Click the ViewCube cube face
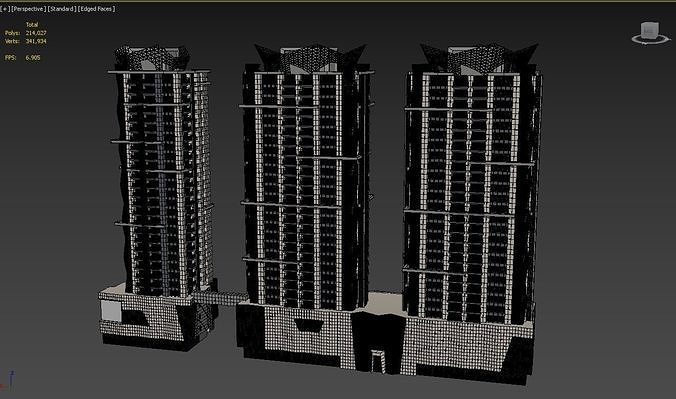 pos(650,30)
